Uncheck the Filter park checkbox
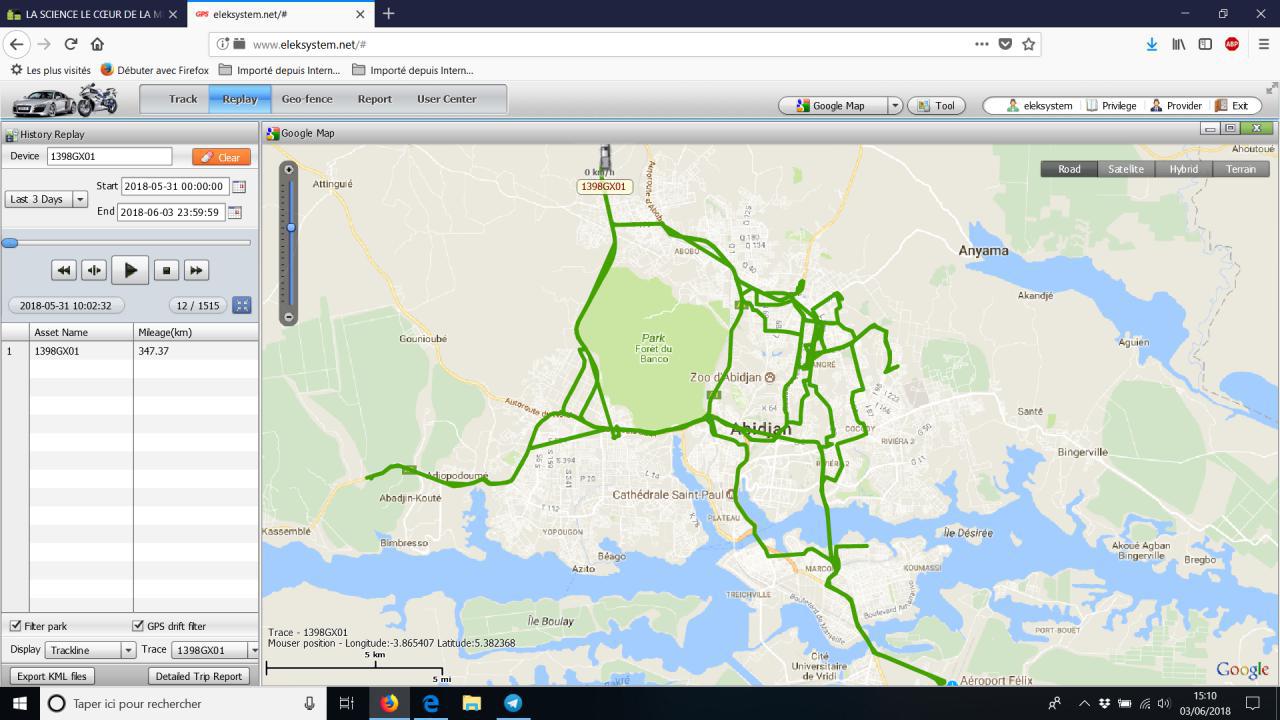Viewport: 1280px width, 720px height. [x=15, y=626]
